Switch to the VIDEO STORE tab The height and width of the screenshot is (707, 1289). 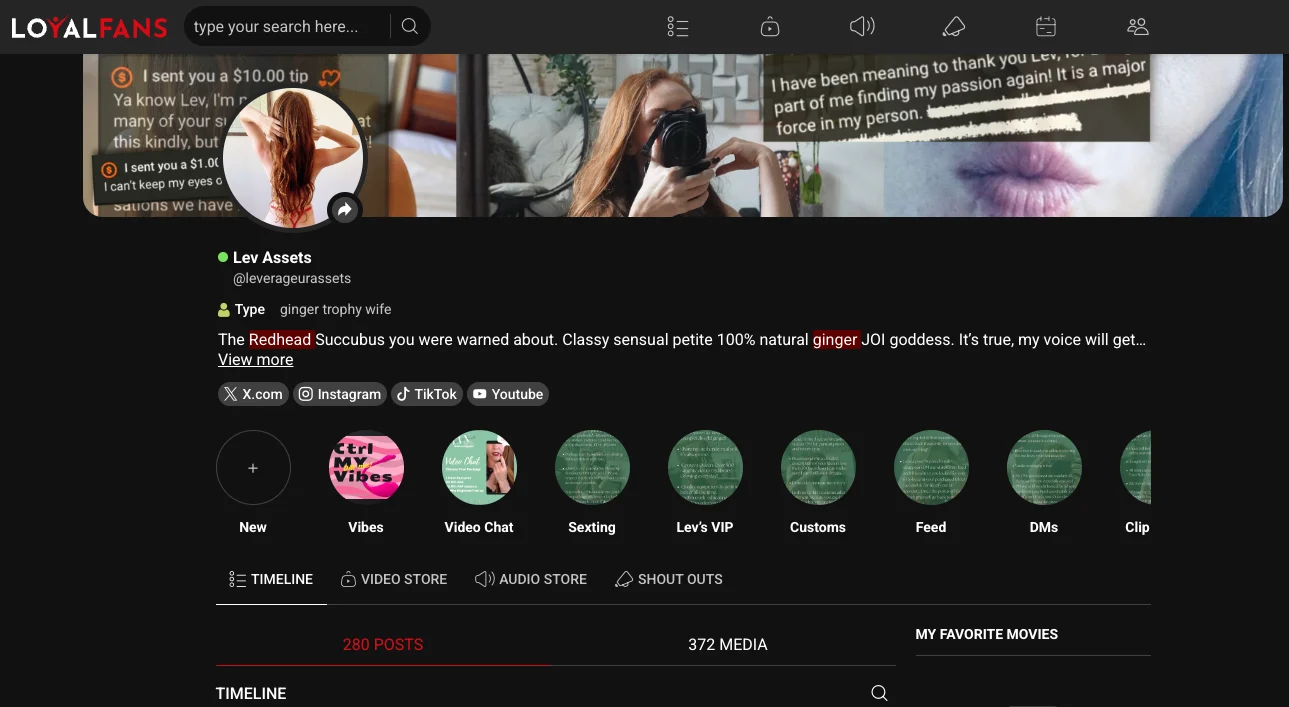(x=394, y=579)
